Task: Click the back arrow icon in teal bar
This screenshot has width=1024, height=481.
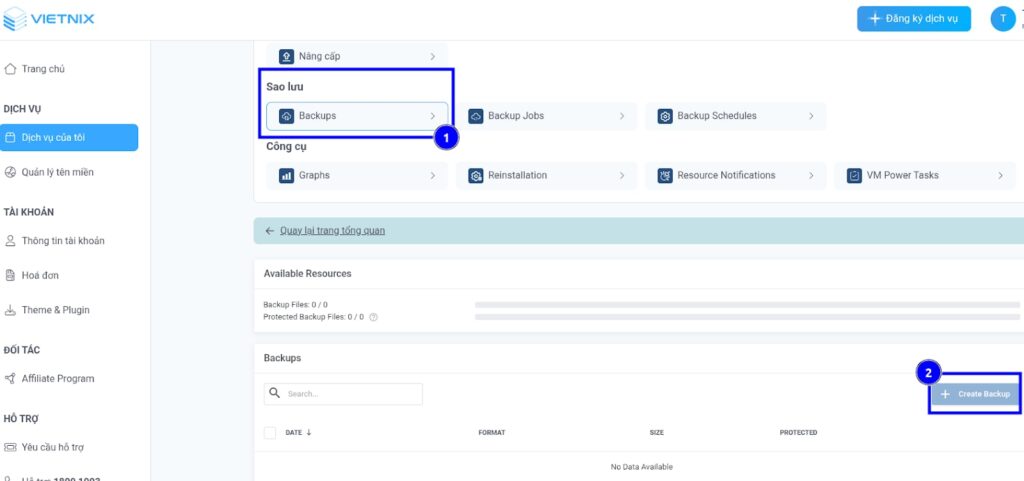Action: pyautogui.click(x=270, y=231)
